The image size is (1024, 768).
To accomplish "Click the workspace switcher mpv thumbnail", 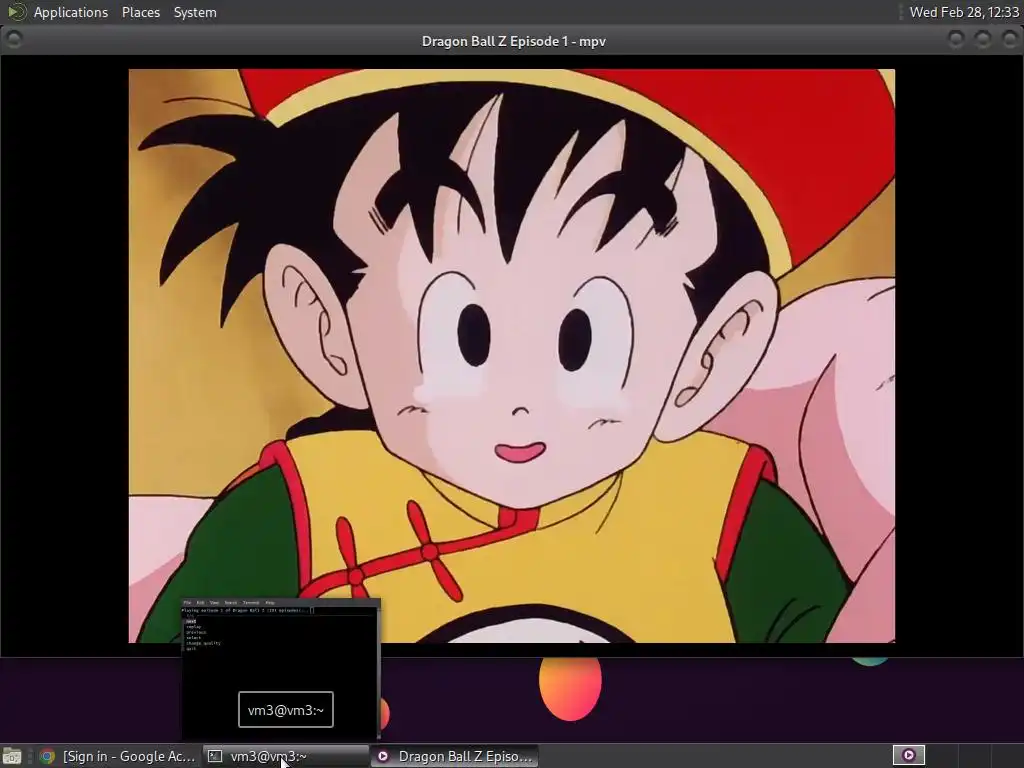I will point(908,756).
